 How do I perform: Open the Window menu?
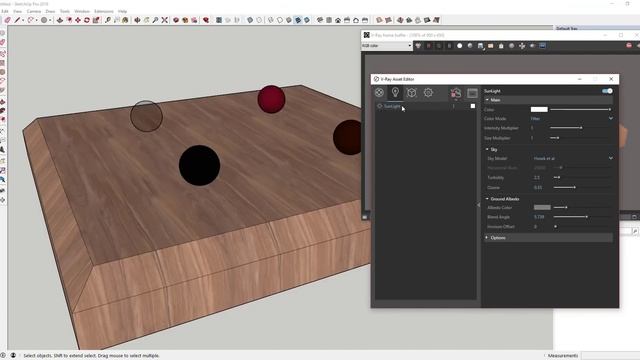pyautogui.click(x=82, y=11)
